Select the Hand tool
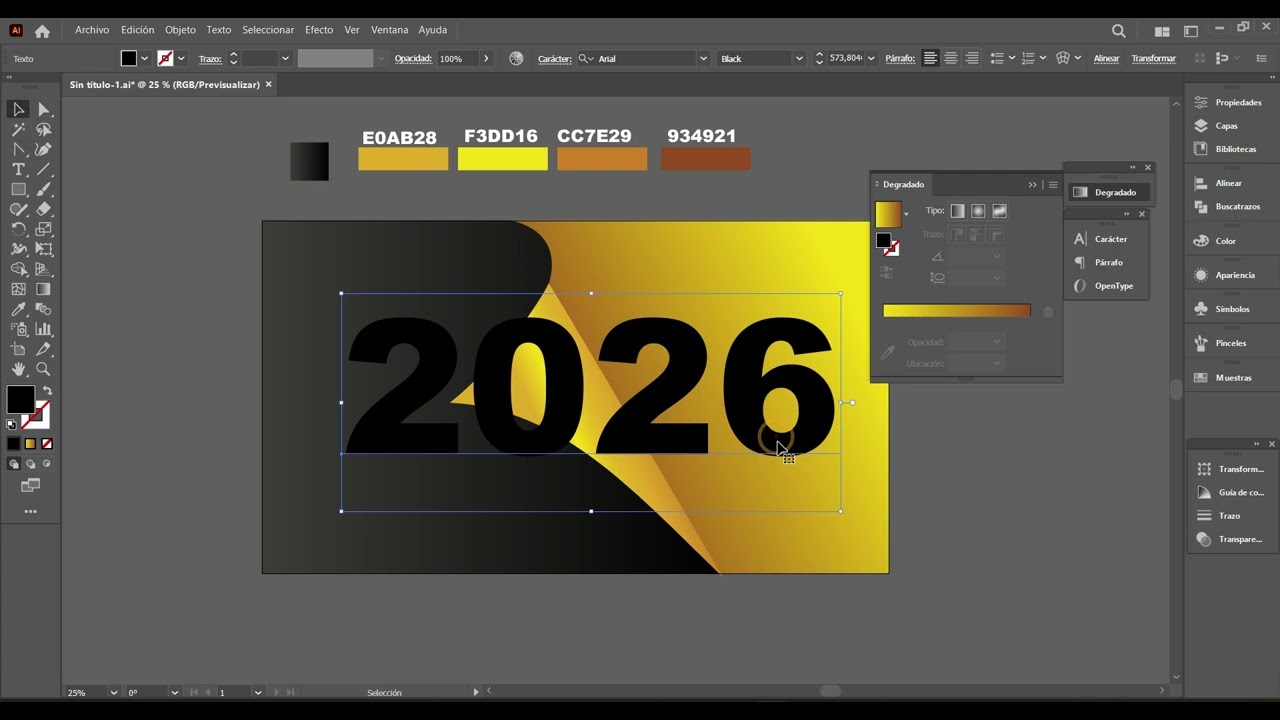The image size is (1280, 720). point(18,369)
